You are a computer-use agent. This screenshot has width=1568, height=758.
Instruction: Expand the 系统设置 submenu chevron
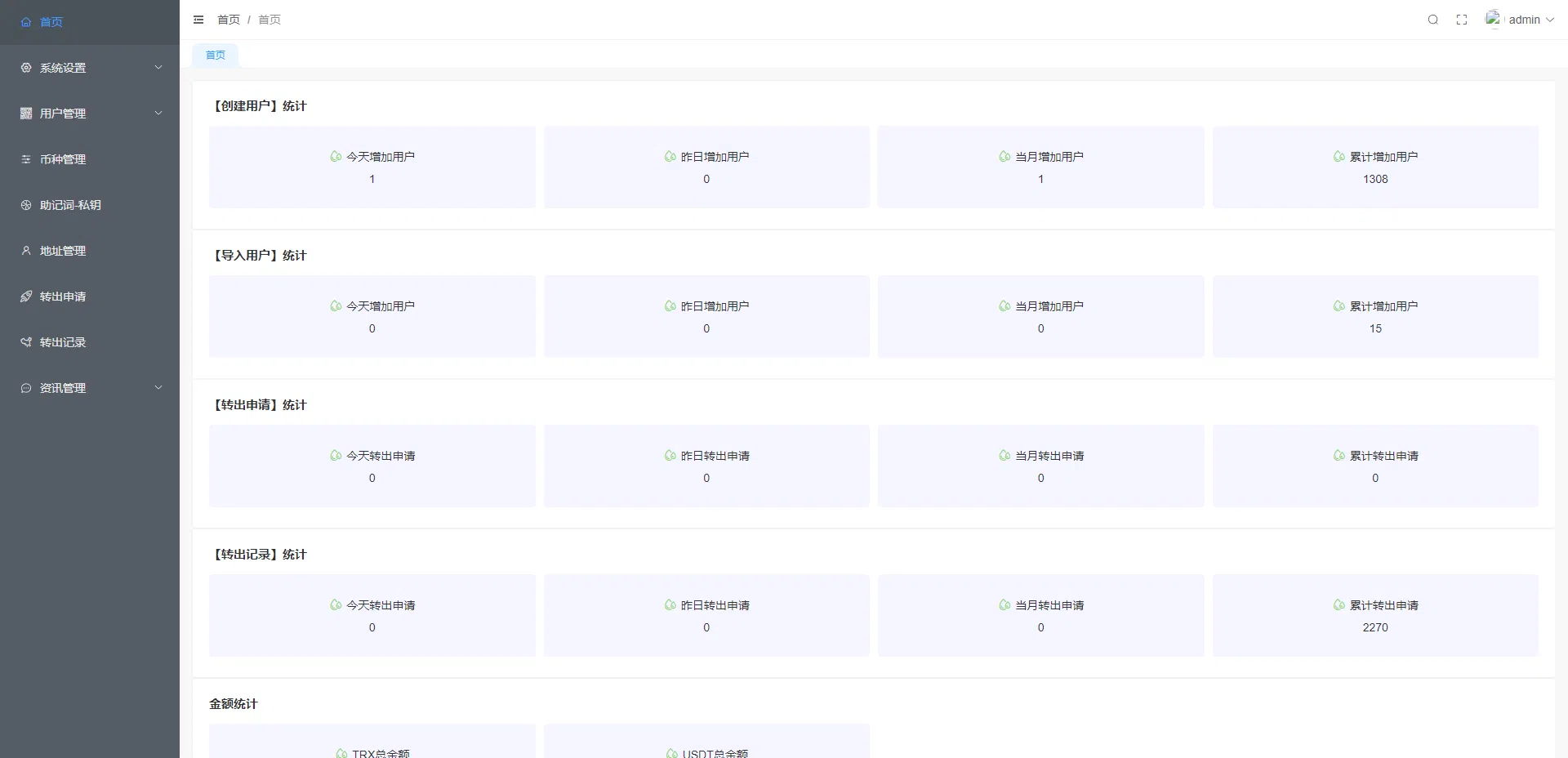[x=158, y=68]
